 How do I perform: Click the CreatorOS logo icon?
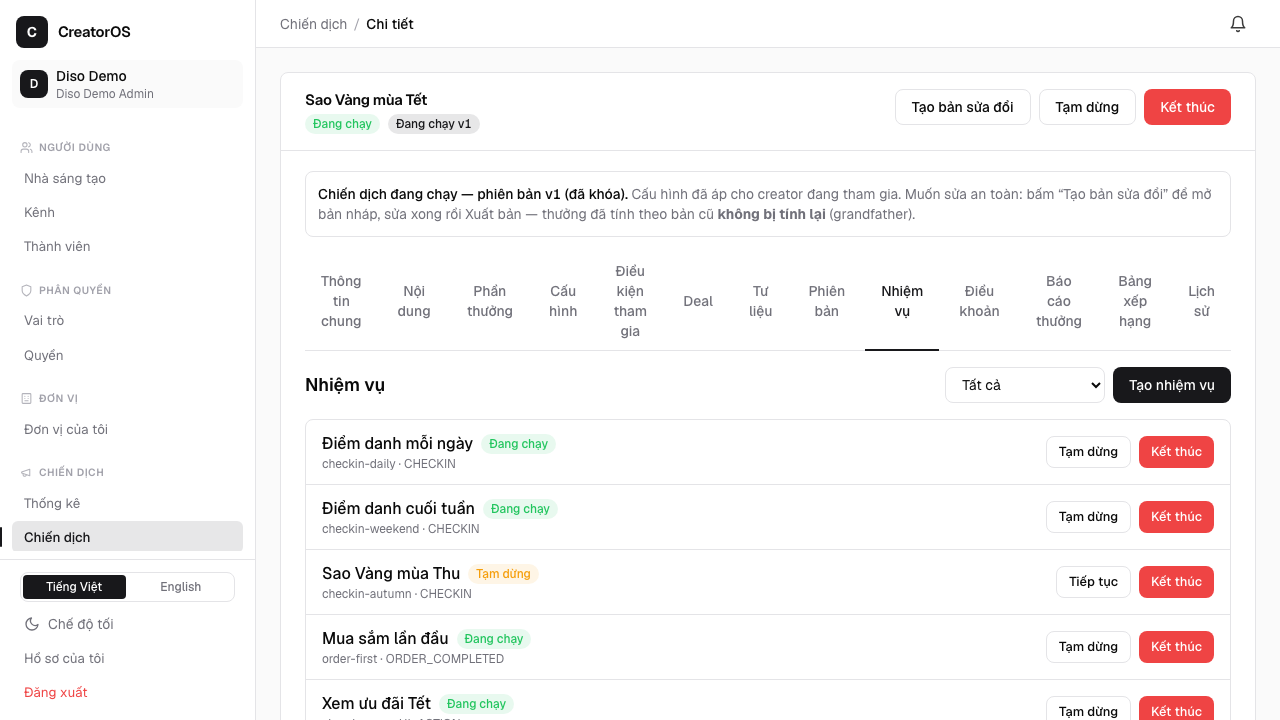pos(32,32)
